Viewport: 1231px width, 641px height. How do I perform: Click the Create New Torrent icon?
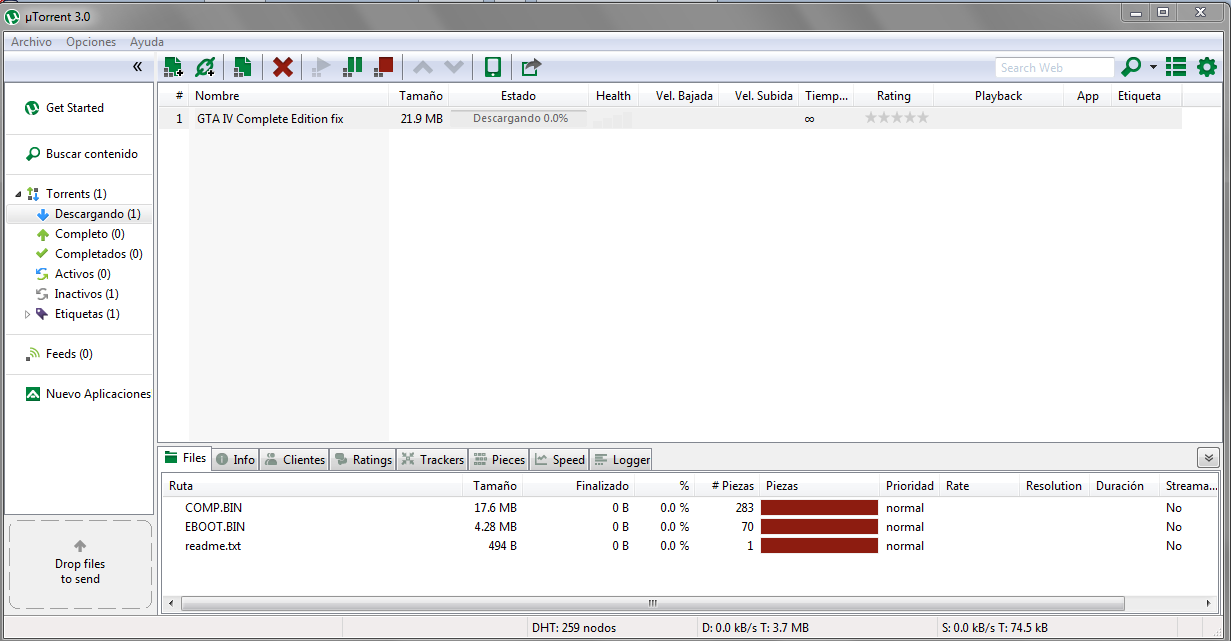[242, 67]
